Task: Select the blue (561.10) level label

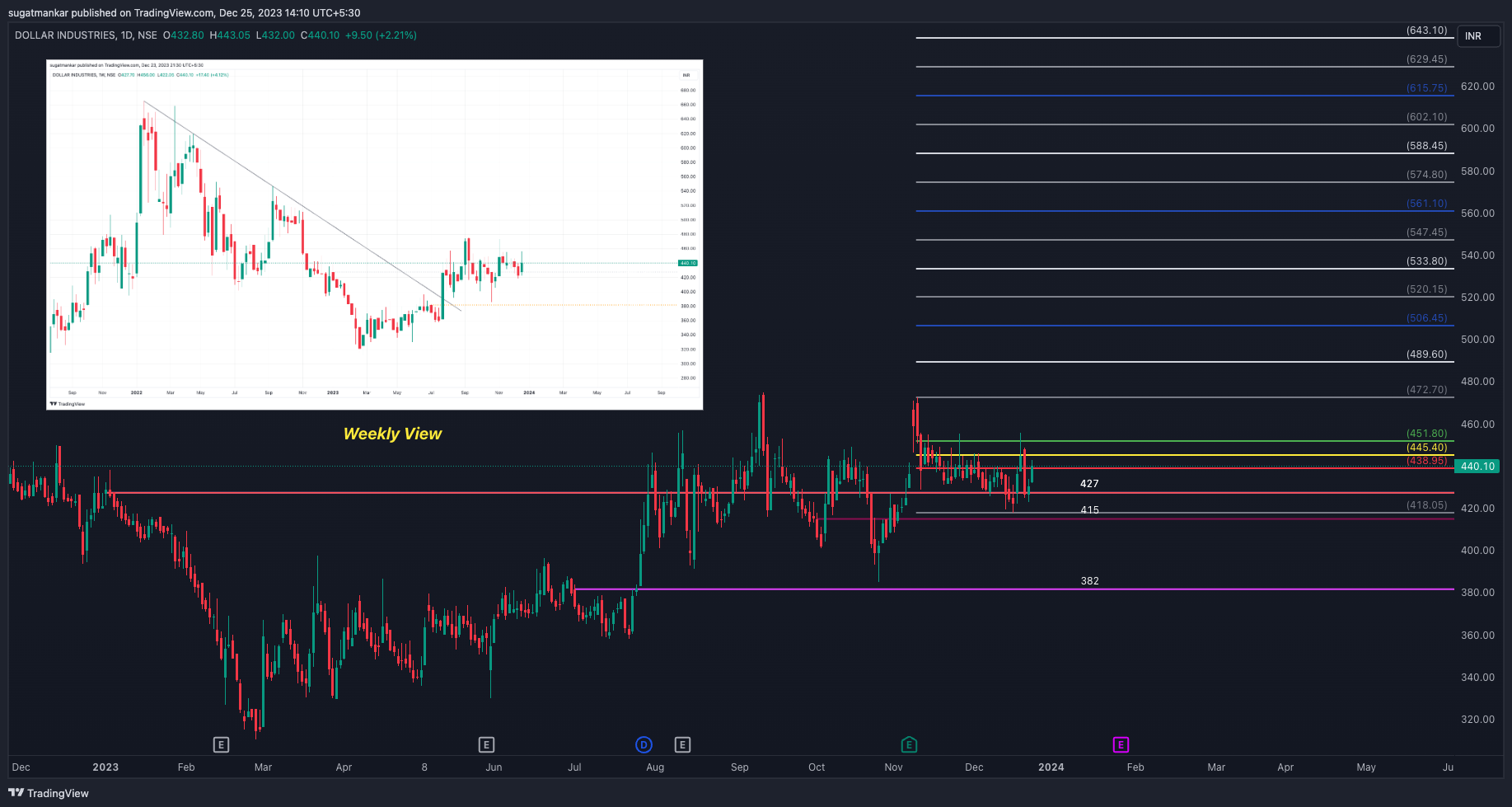Action: pos(1427,204)
